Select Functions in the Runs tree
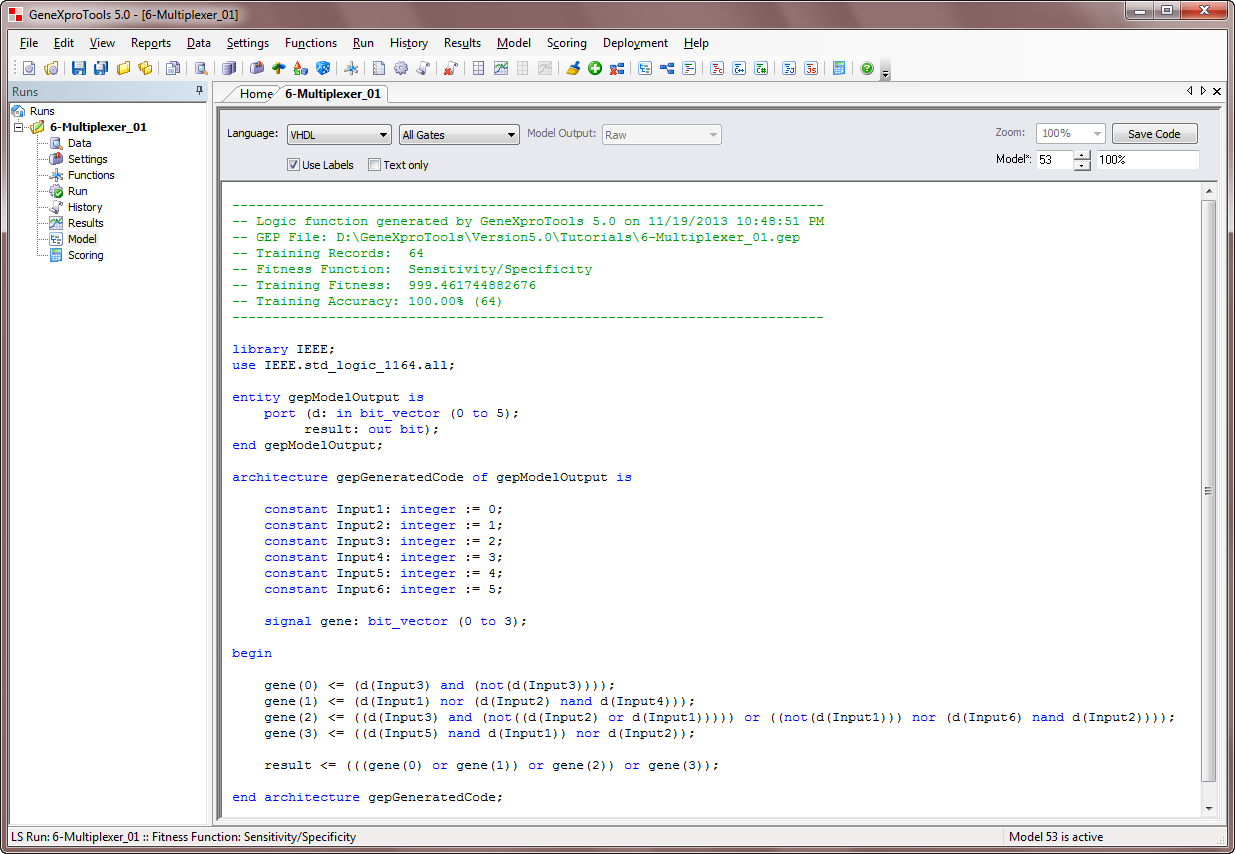The width and height of the screenshot is (1235, 854). (90, 175)
